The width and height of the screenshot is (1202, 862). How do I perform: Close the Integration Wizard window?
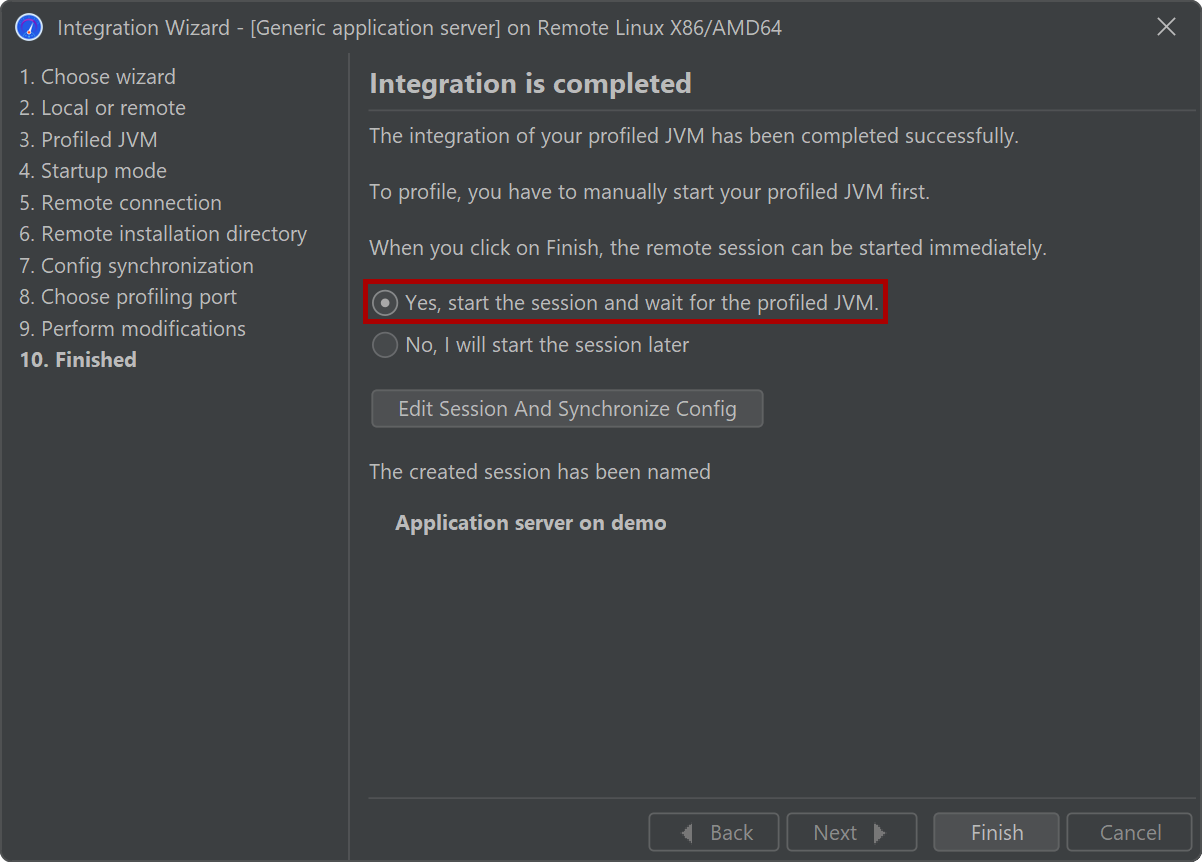(x=1166, y=28)
